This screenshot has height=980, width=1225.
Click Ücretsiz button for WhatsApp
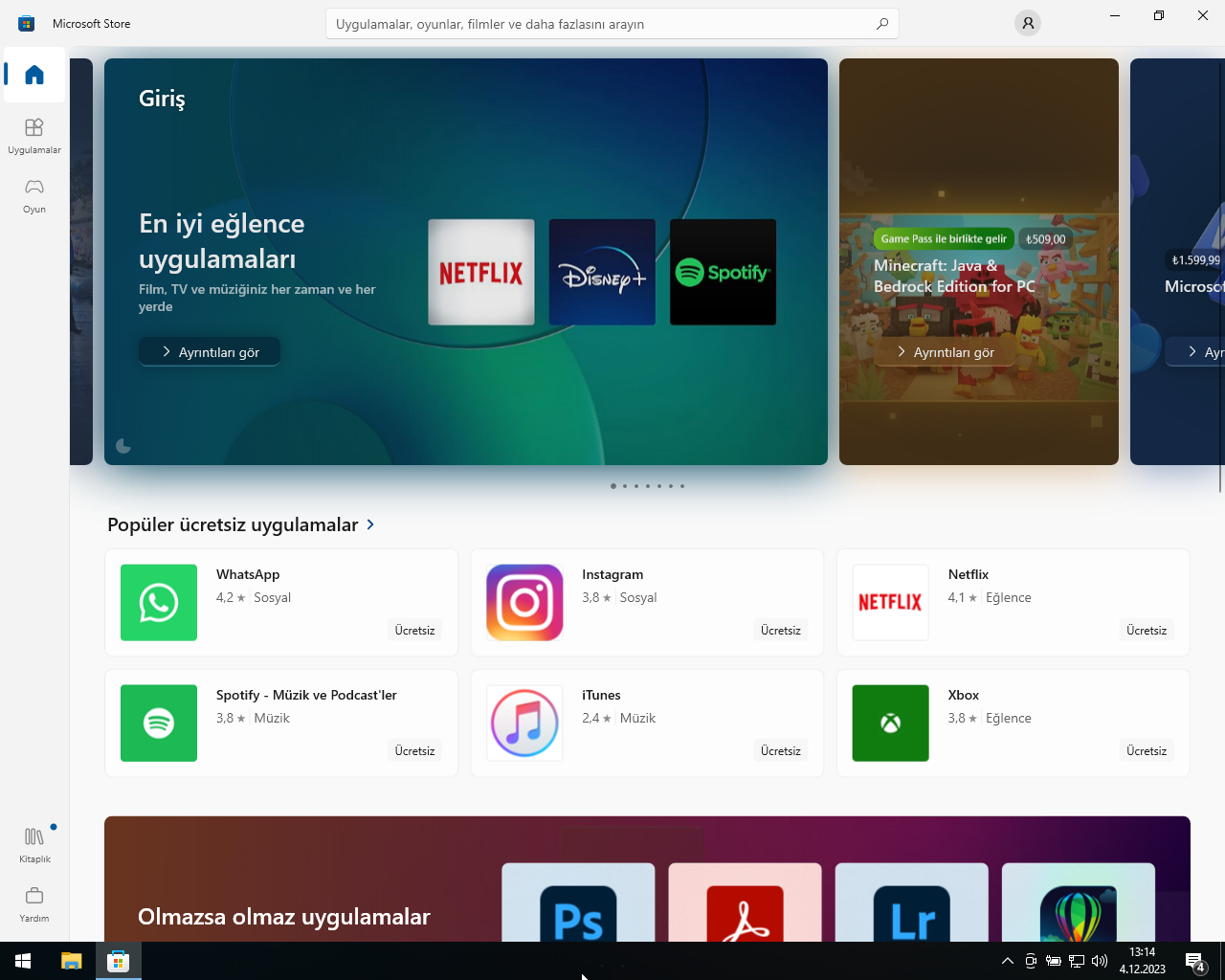(x=414, y=630)
